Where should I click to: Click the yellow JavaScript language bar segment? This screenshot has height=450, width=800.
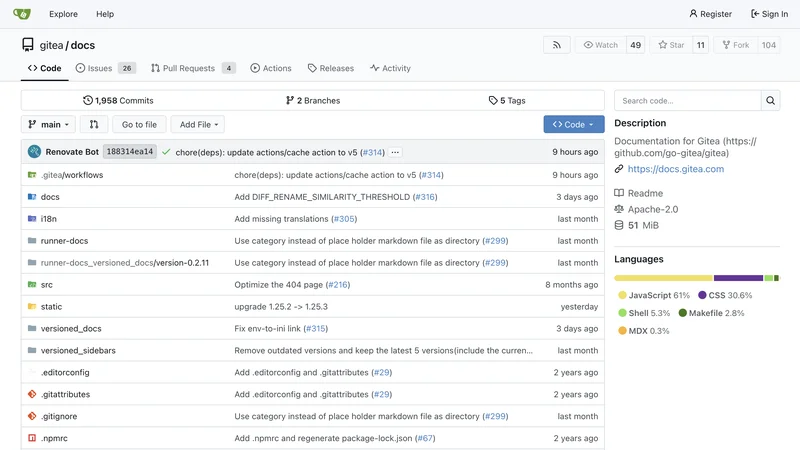662,277
